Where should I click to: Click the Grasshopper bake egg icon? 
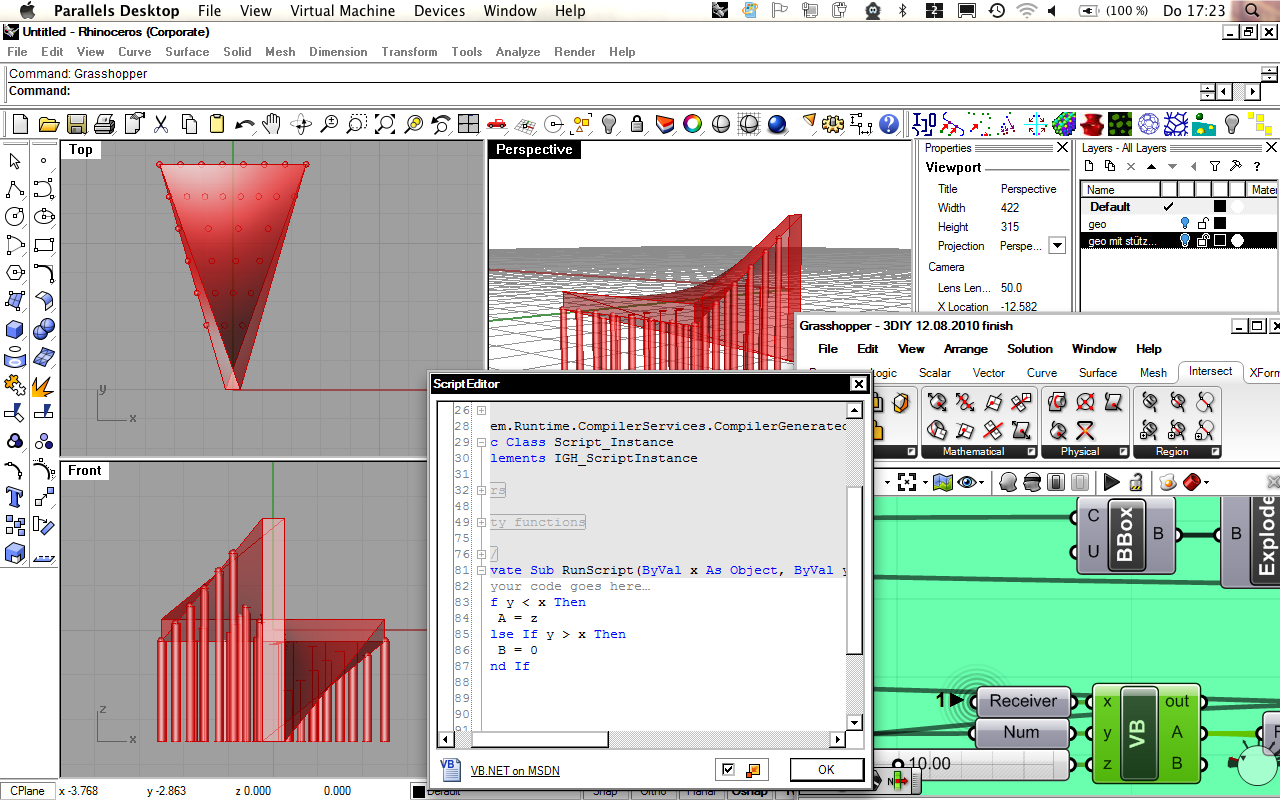coord(1167,482)
